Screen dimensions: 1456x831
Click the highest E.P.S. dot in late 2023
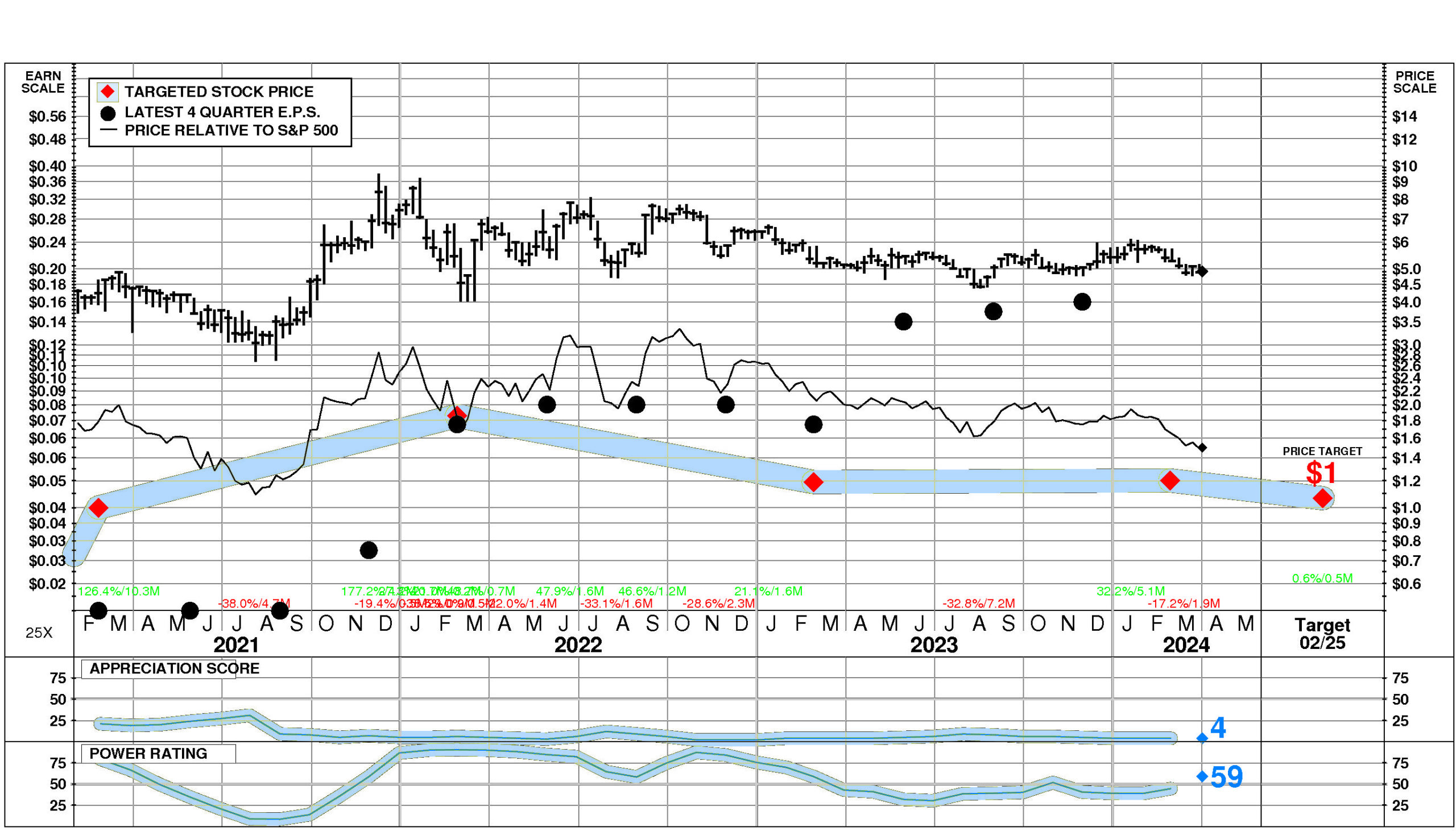[1082, 302]
